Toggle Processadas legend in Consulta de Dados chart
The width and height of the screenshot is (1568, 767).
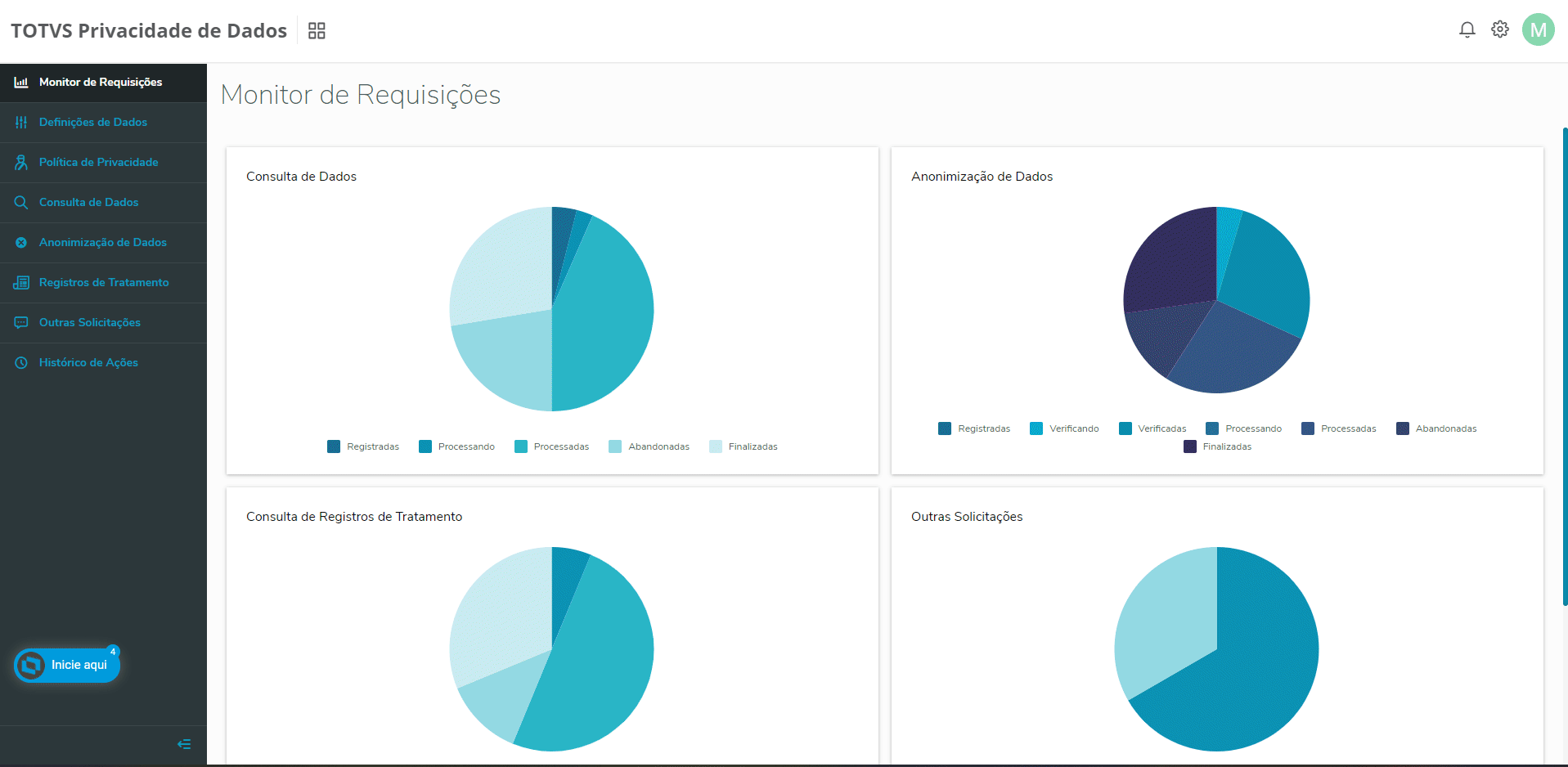[x=551, y=446]
